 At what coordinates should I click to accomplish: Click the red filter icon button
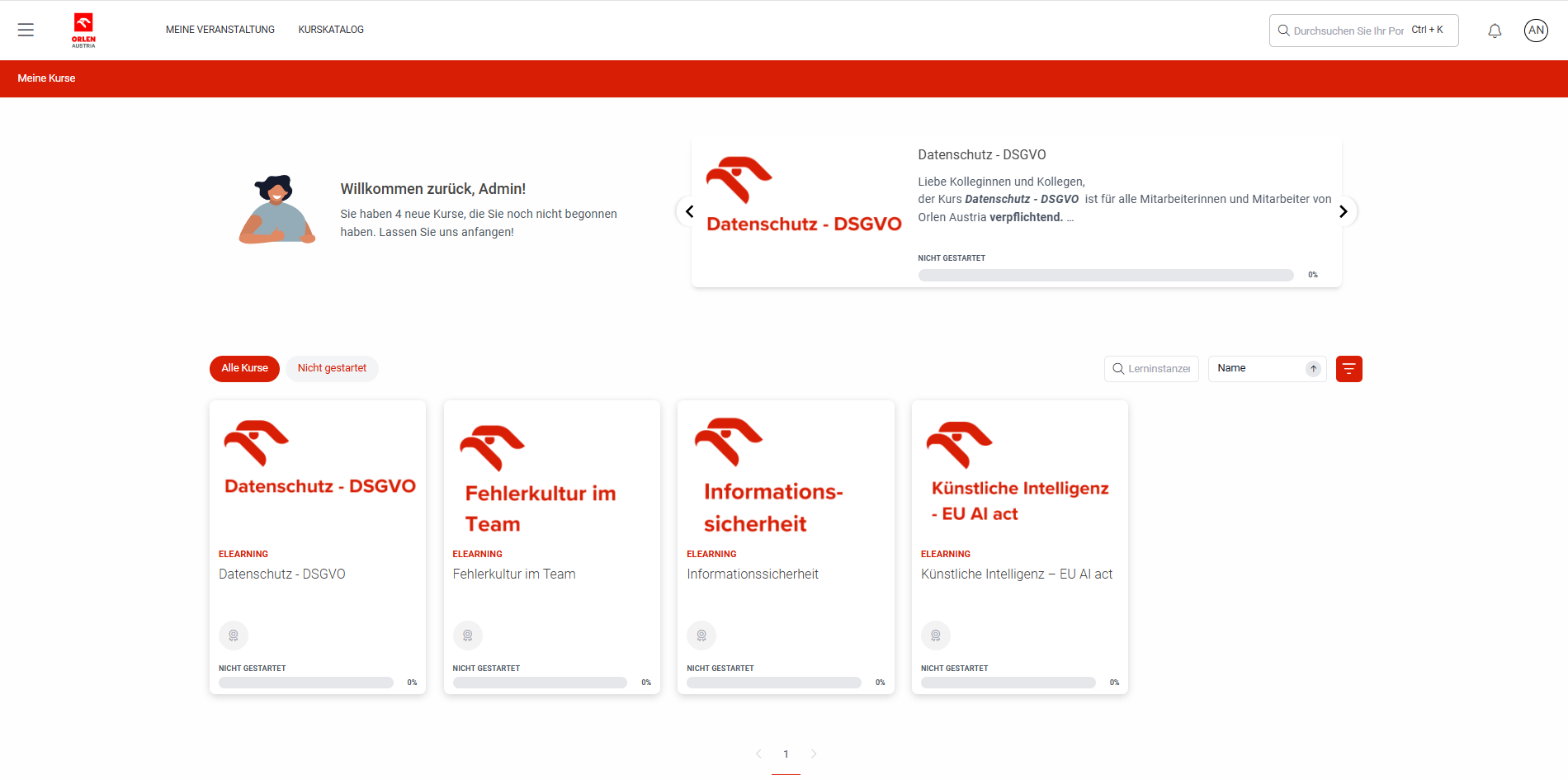click(x=1348, y=369)
